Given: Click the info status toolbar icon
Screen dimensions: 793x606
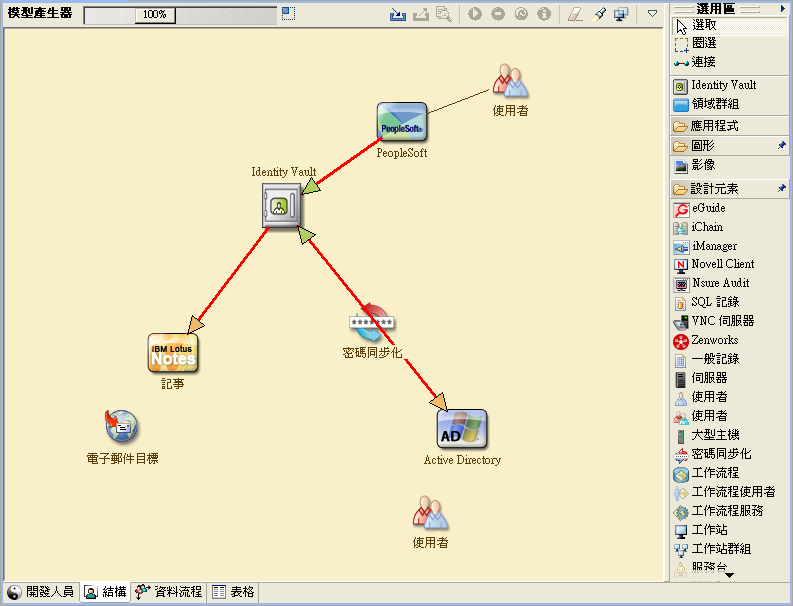Looking at the screenshot, I should pyautogui.click(x=544, y=14).
